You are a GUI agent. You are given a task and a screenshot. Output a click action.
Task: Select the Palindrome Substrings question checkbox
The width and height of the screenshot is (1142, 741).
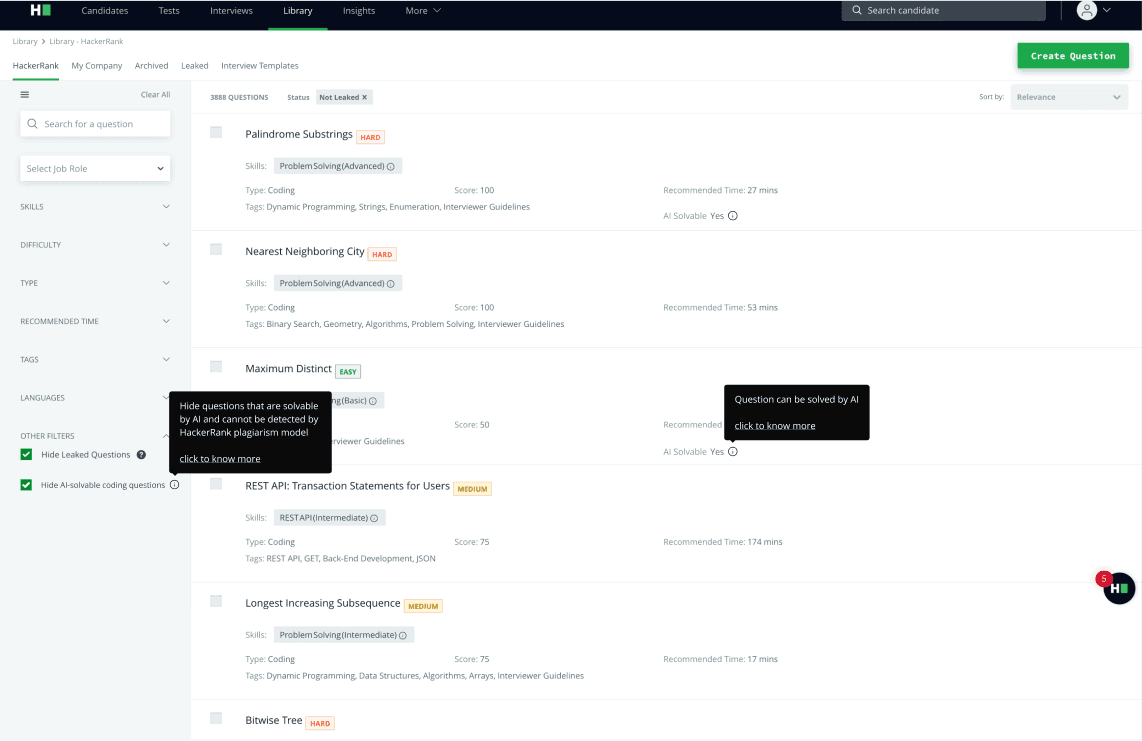click(216, 132)
